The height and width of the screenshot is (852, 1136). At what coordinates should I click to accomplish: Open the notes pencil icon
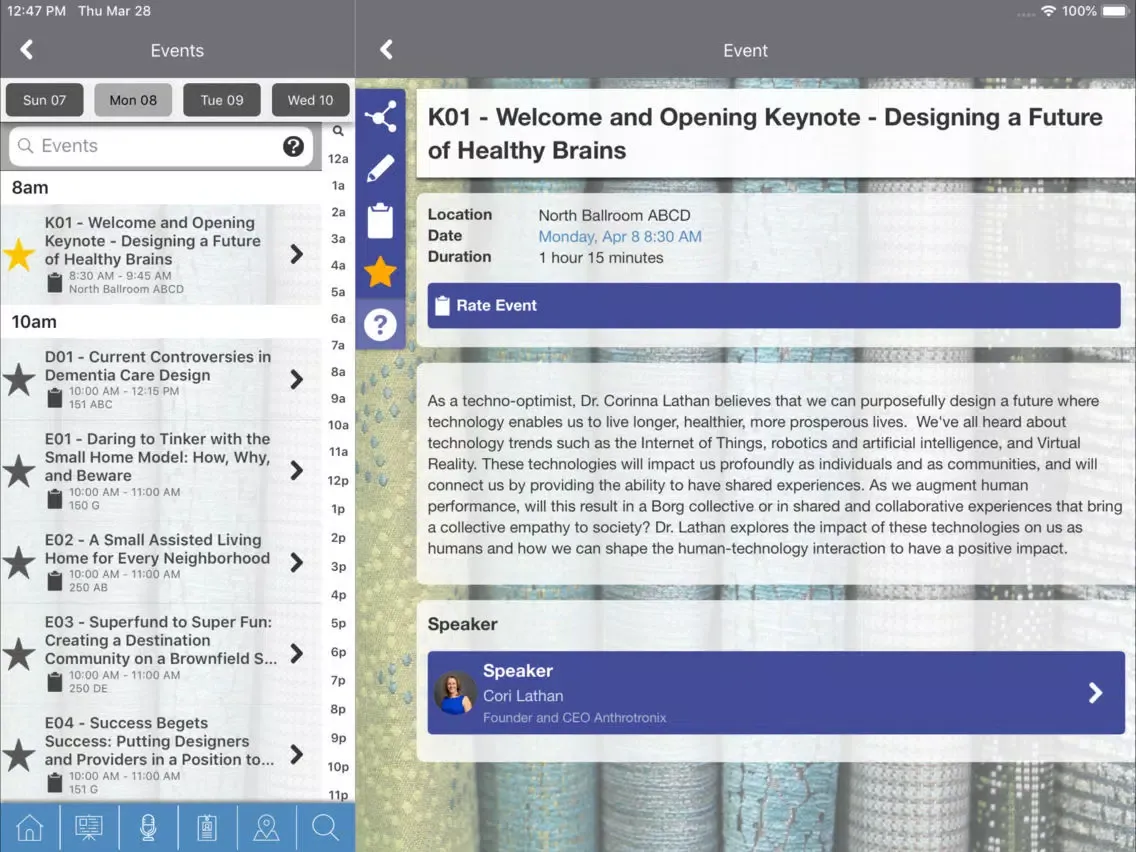[x=380, y=168]
